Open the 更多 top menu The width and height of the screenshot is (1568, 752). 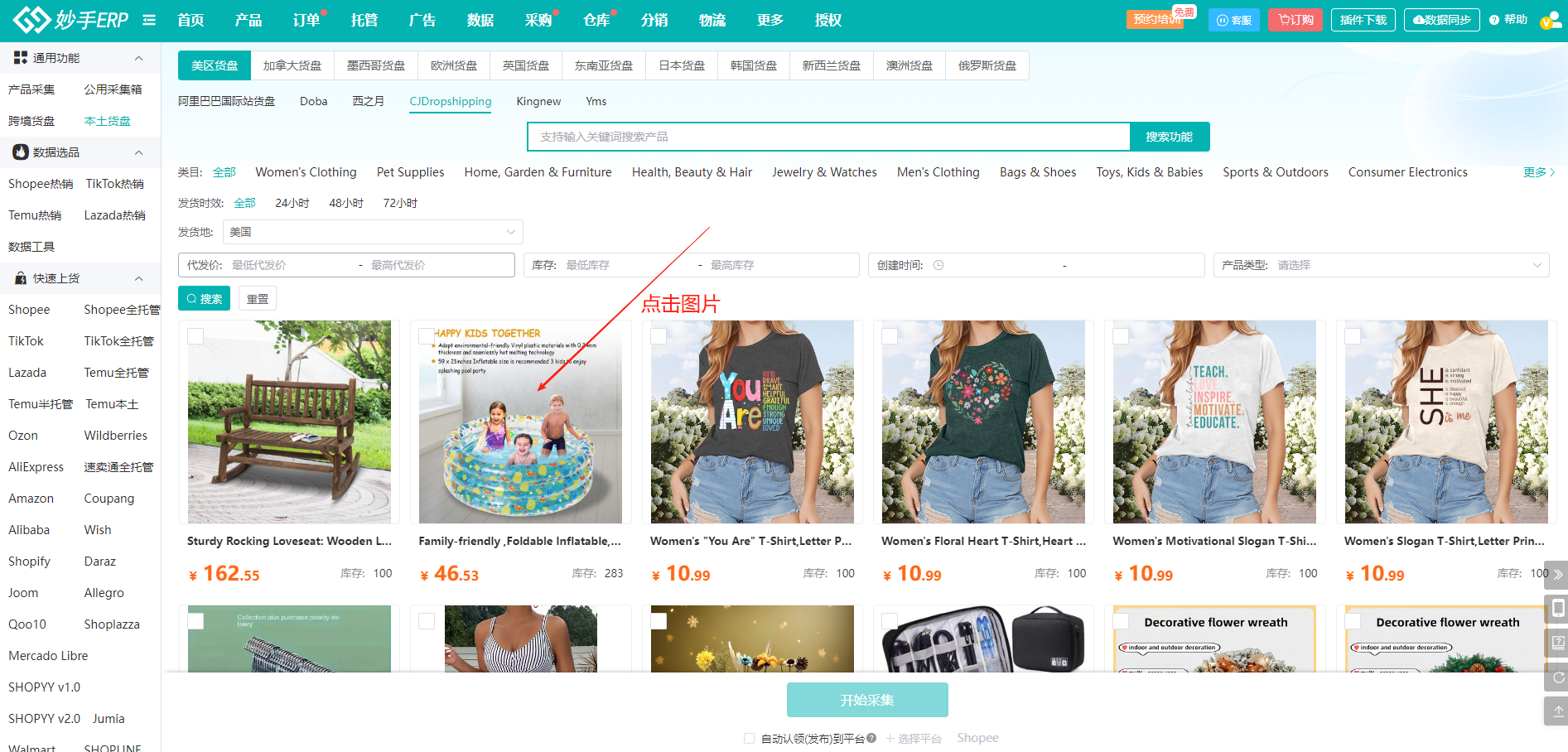pyautogui.click(x=770, y=20)
